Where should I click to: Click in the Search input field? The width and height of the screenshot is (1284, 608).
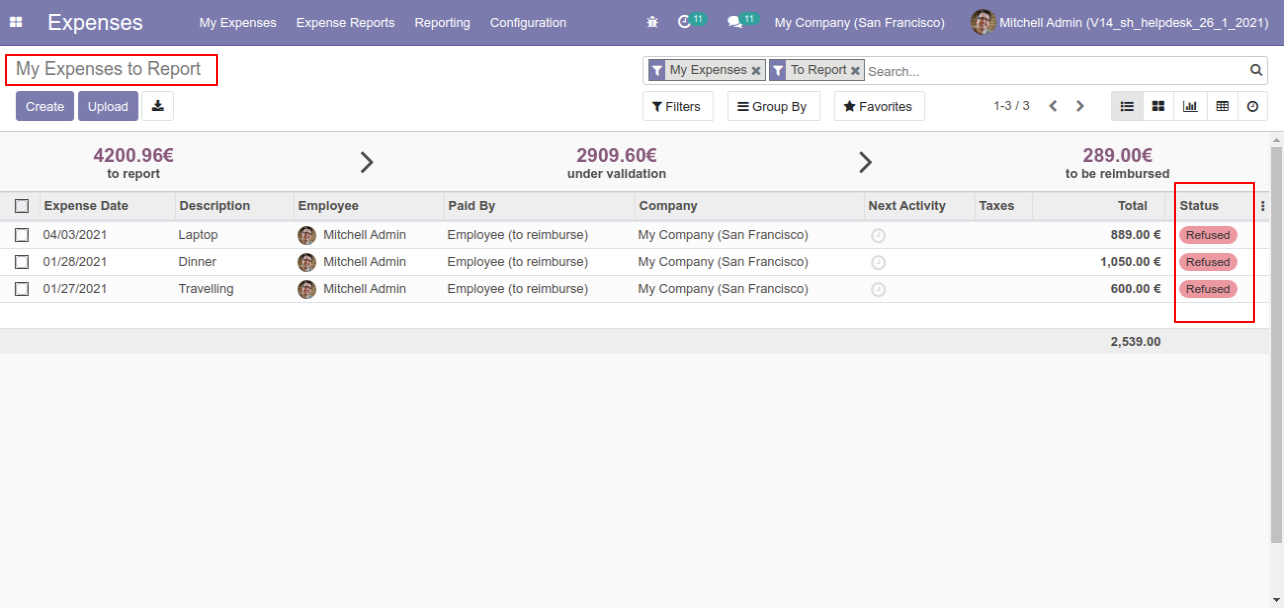click(1055, 71)
